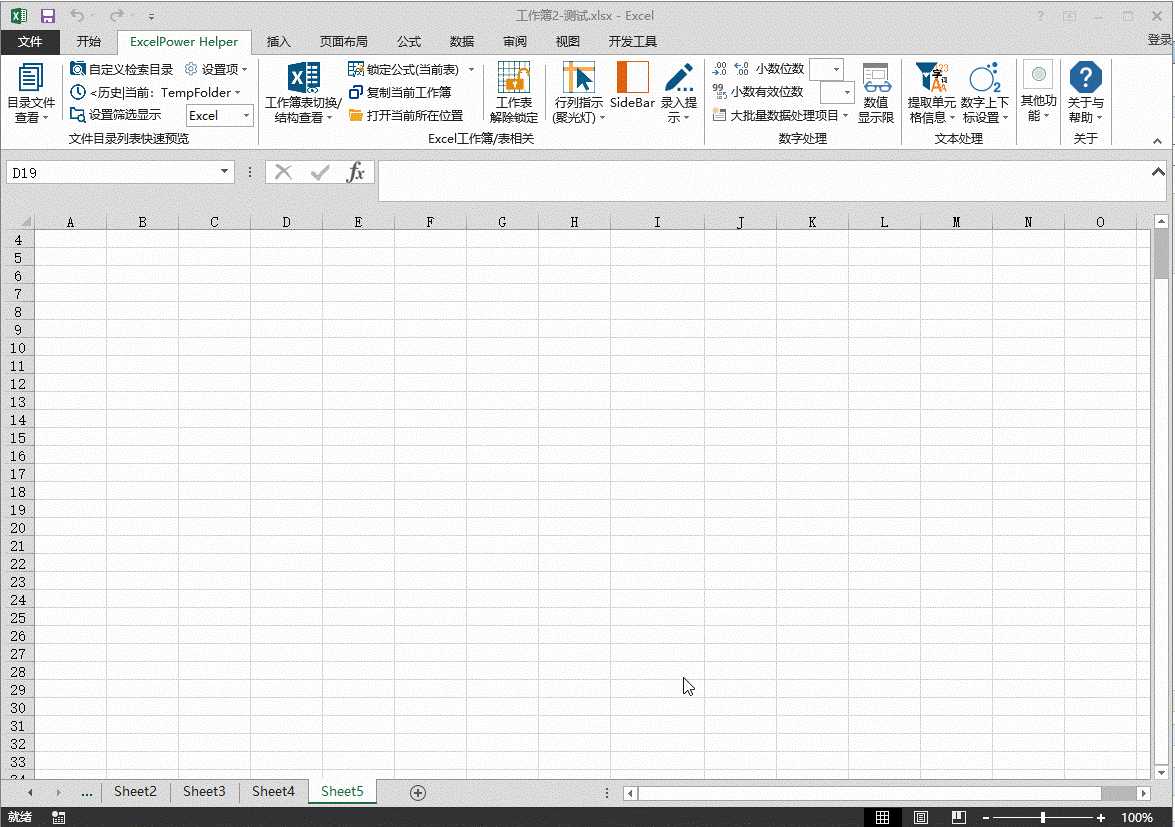Switch to the 页面布局 tab
The width and height of the screenshot is (1175, 827).
point(343,41)
